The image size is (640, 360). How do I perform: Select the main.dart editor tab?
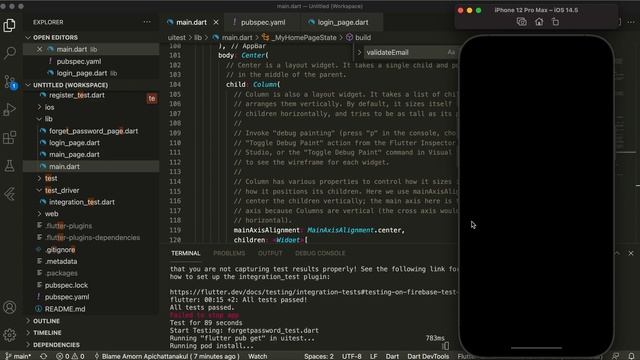pyautogui.click(x=191, y=22)
